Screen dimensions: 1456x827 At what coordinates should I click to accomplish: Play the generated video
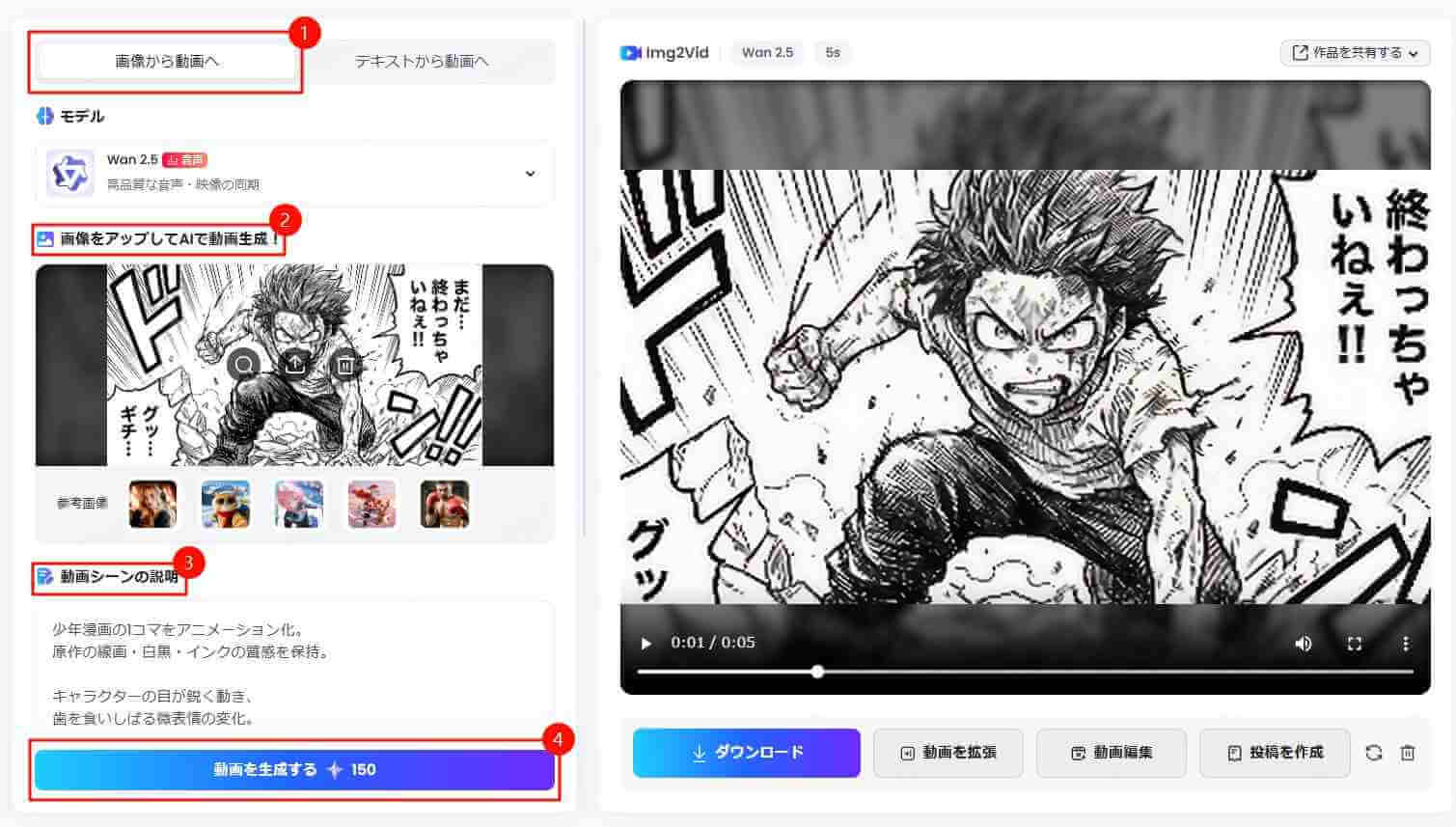click(x=646, y=643)
